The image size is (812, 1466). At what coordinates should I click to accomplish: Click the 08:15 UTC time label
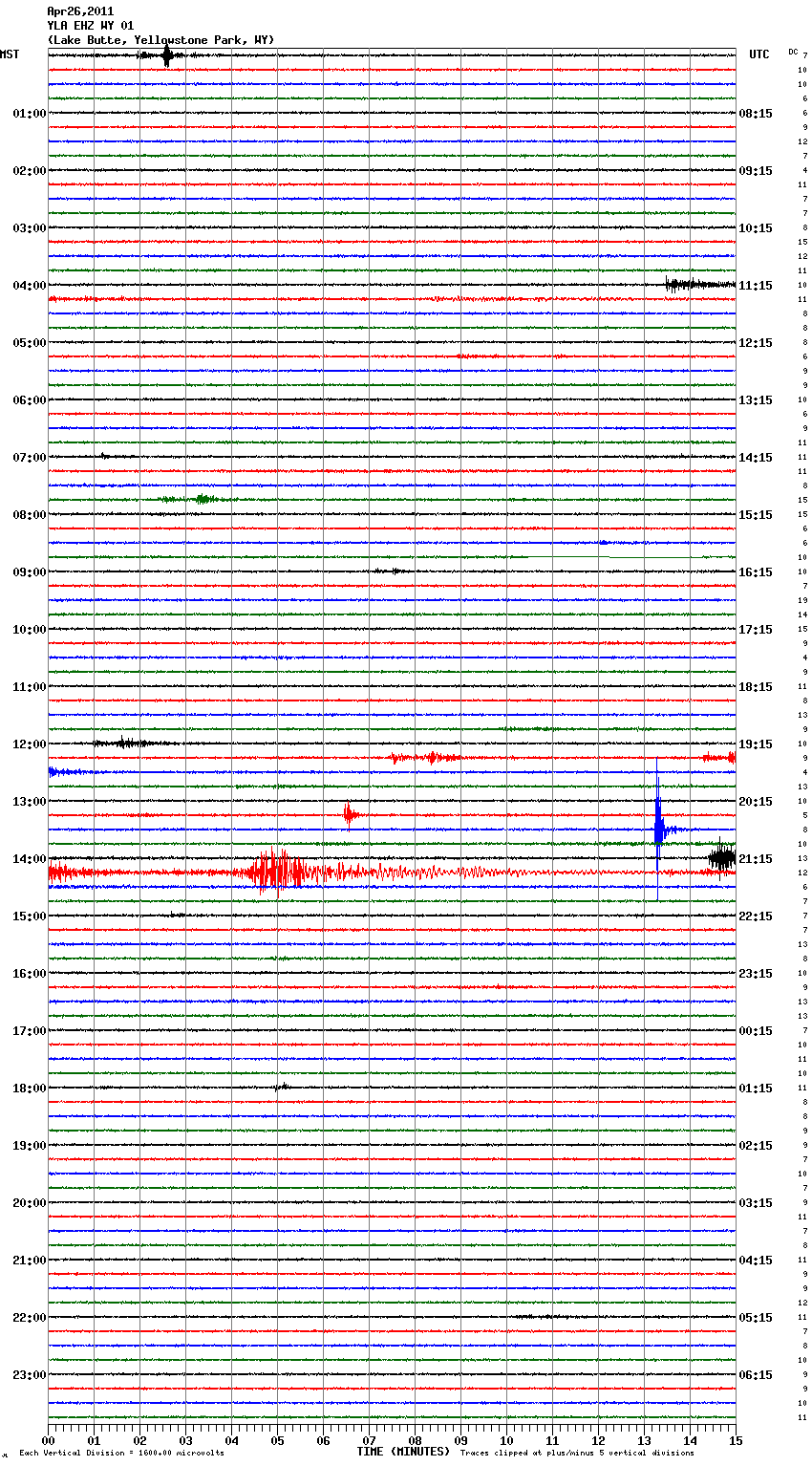click(x=756, y=114)
